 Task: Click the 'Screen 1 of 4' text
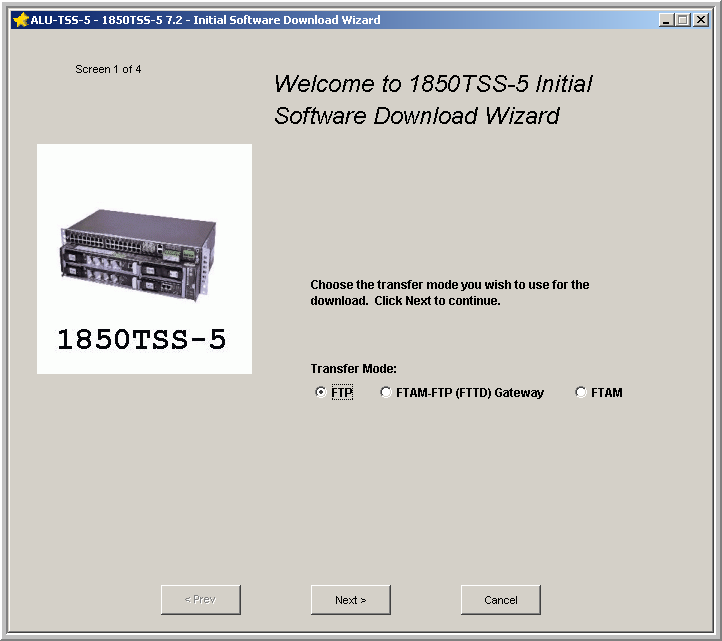[108, 69]
